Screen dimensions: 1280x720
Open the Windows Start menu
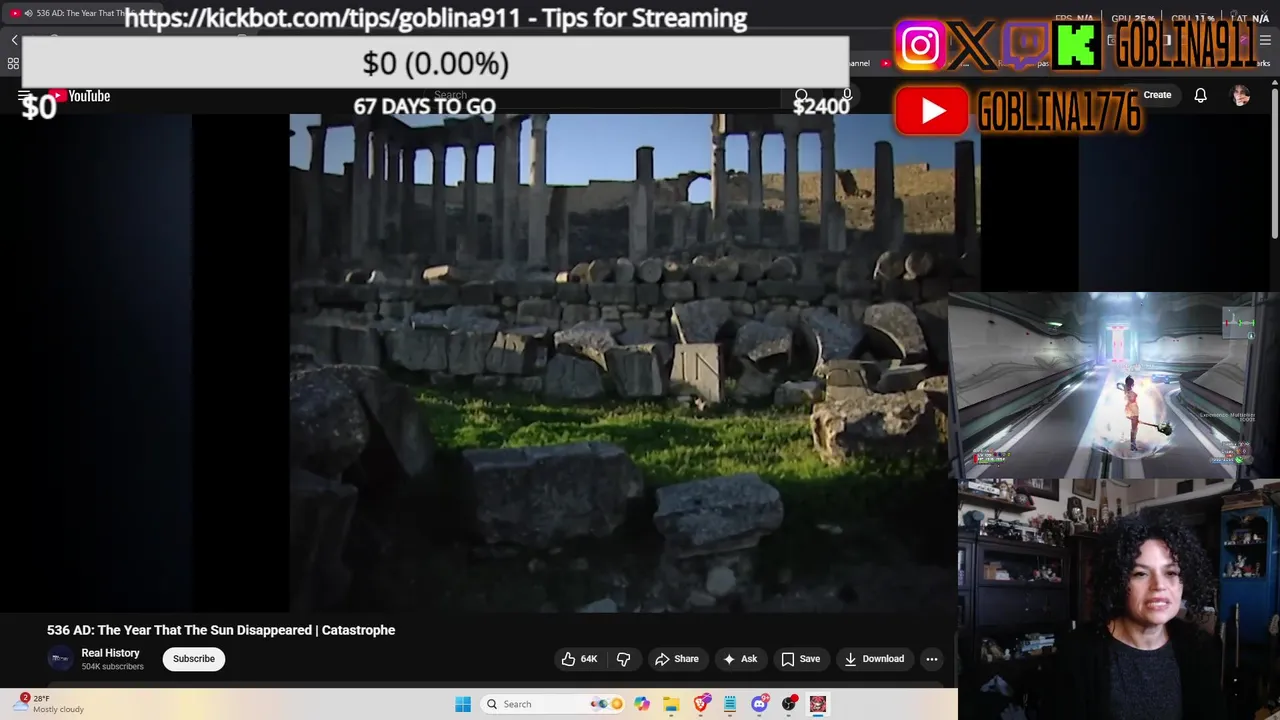(x=463, y=704)
